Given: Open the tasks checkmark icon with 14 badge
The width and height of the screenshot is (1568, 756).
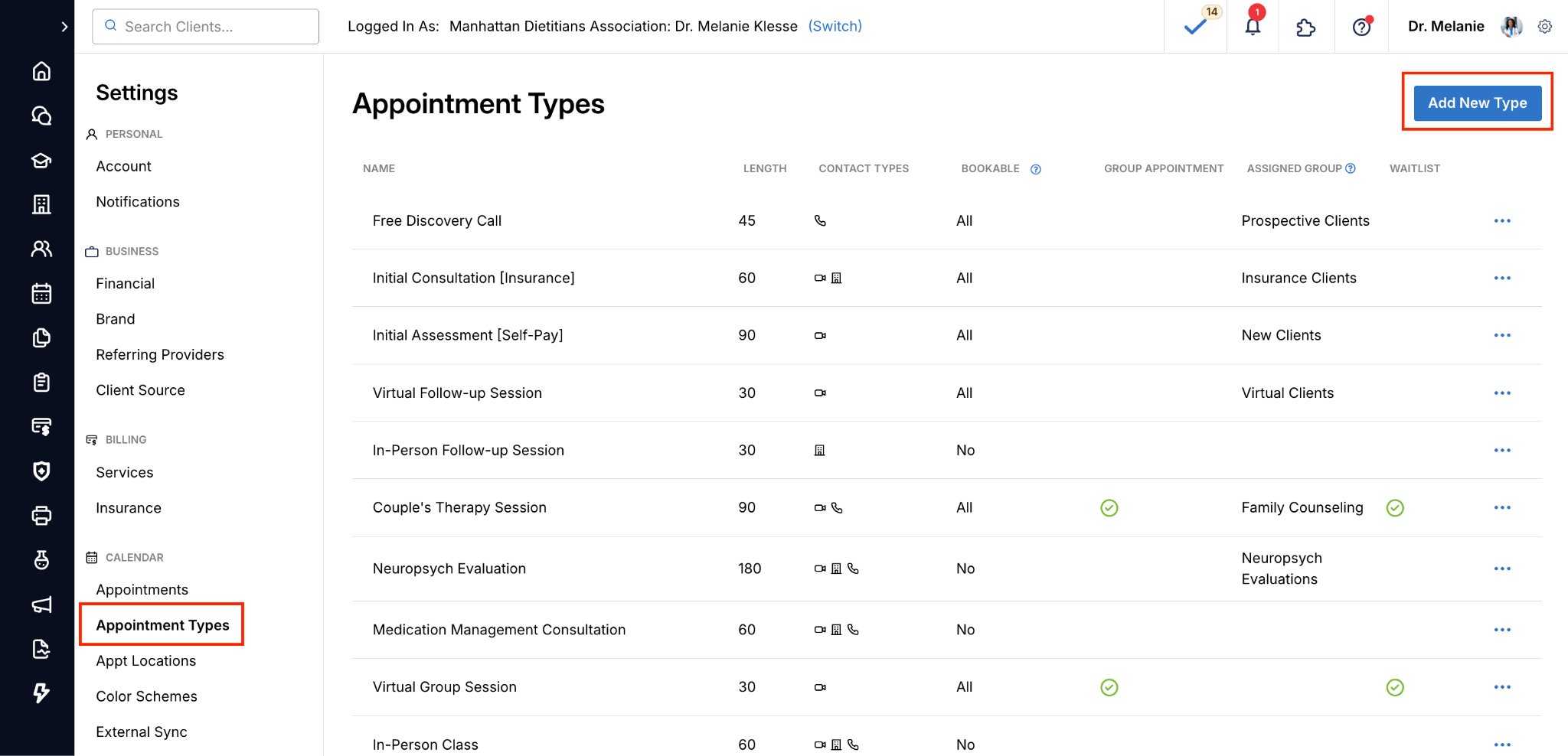Looking at the screenshot, I should tap(1195, 27).
